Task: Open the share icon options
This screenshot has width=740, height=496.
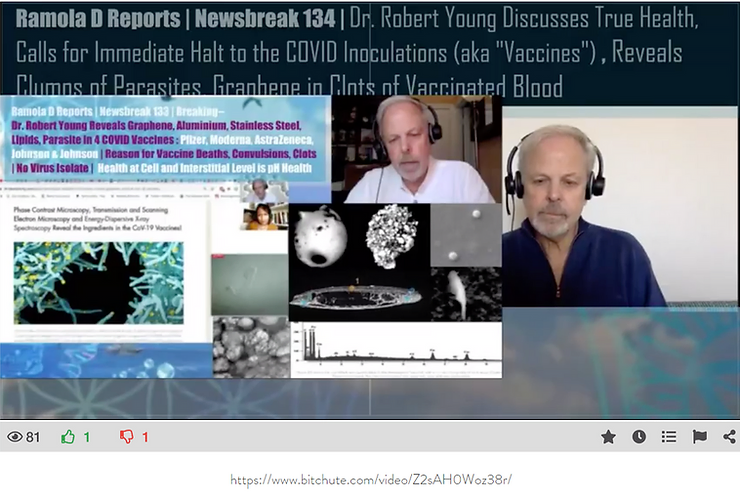Action: [x=729, y=437]
